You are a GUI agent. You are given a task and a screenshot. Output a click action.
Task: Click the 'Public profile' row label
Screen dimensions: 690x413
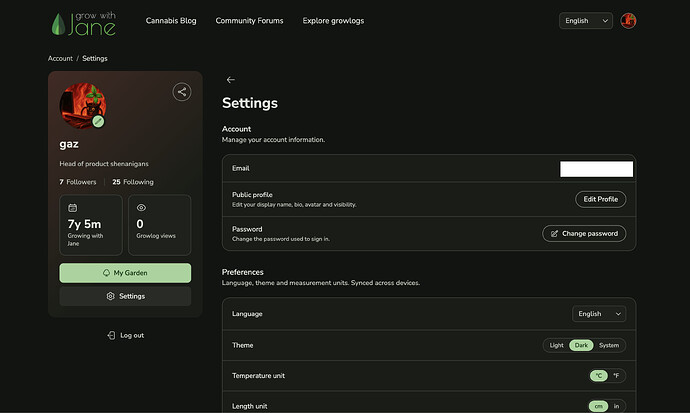point(252,194)
